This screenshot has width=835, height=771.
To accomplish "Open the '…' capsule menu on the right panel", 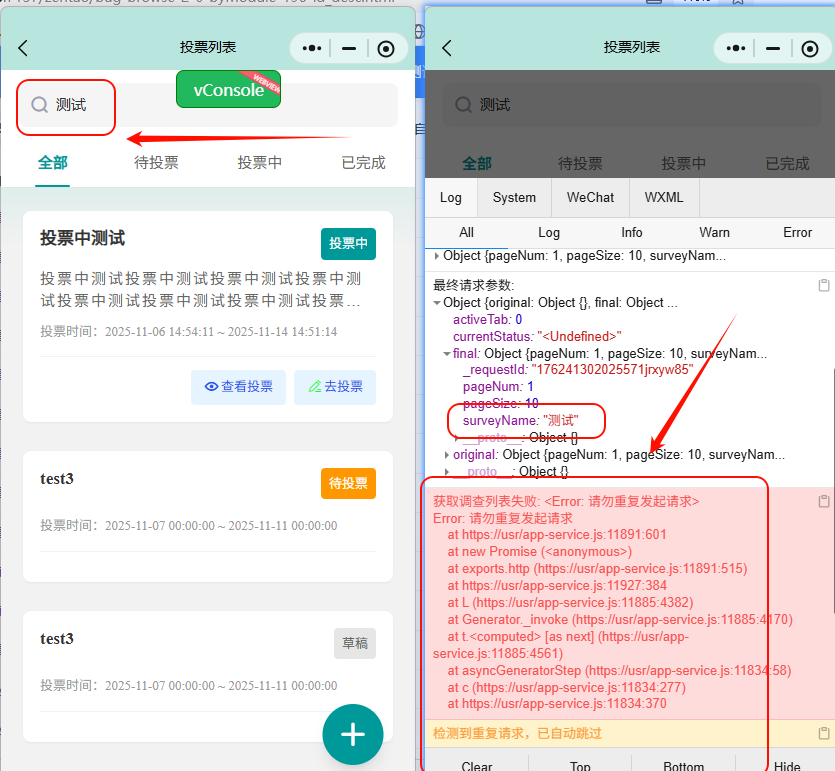I will pyautogui.click(x=735, y=48).
